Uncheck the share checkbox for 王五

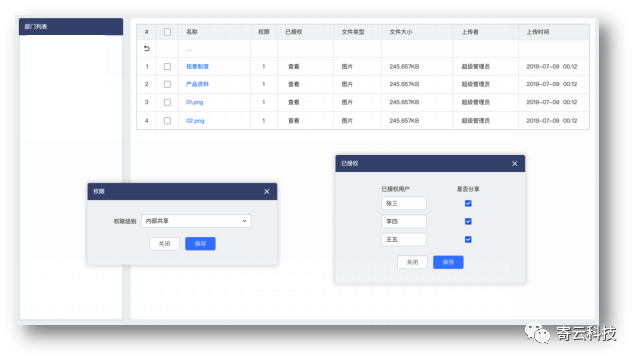click(468, 239)
